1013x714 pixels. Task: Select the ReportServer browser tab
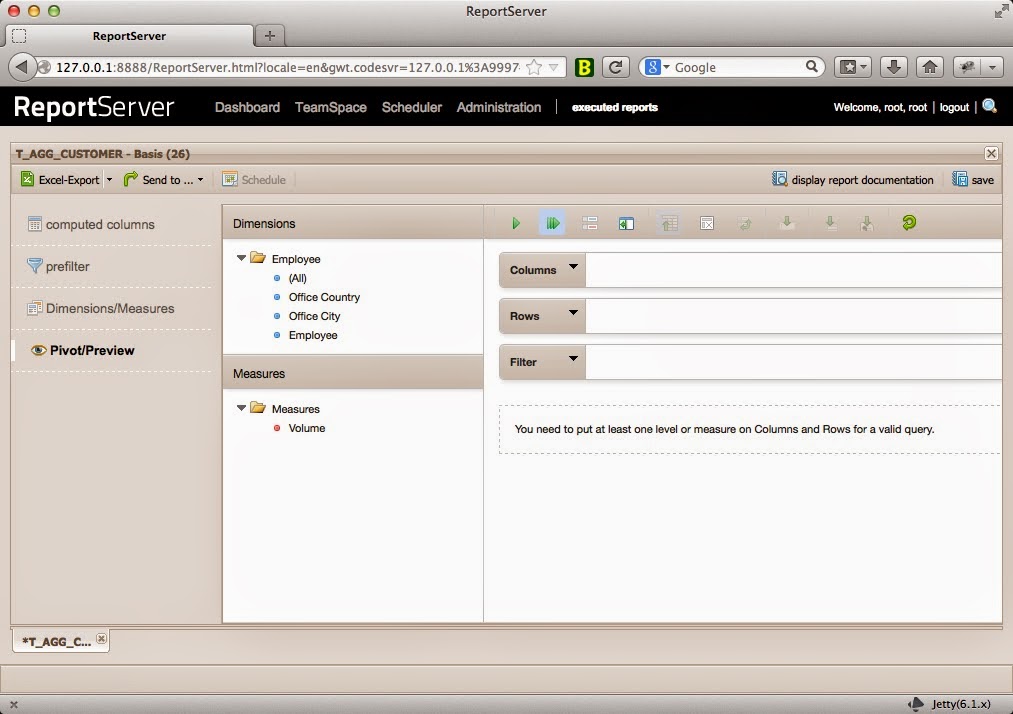[x=129, y=36]
